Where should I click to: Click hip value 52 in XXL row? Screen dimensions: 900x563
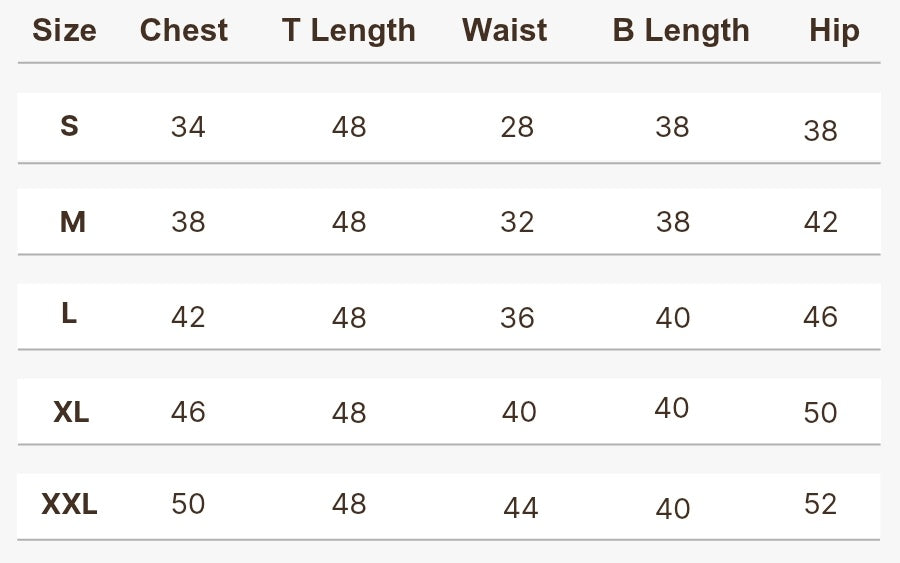click(820, 504)
